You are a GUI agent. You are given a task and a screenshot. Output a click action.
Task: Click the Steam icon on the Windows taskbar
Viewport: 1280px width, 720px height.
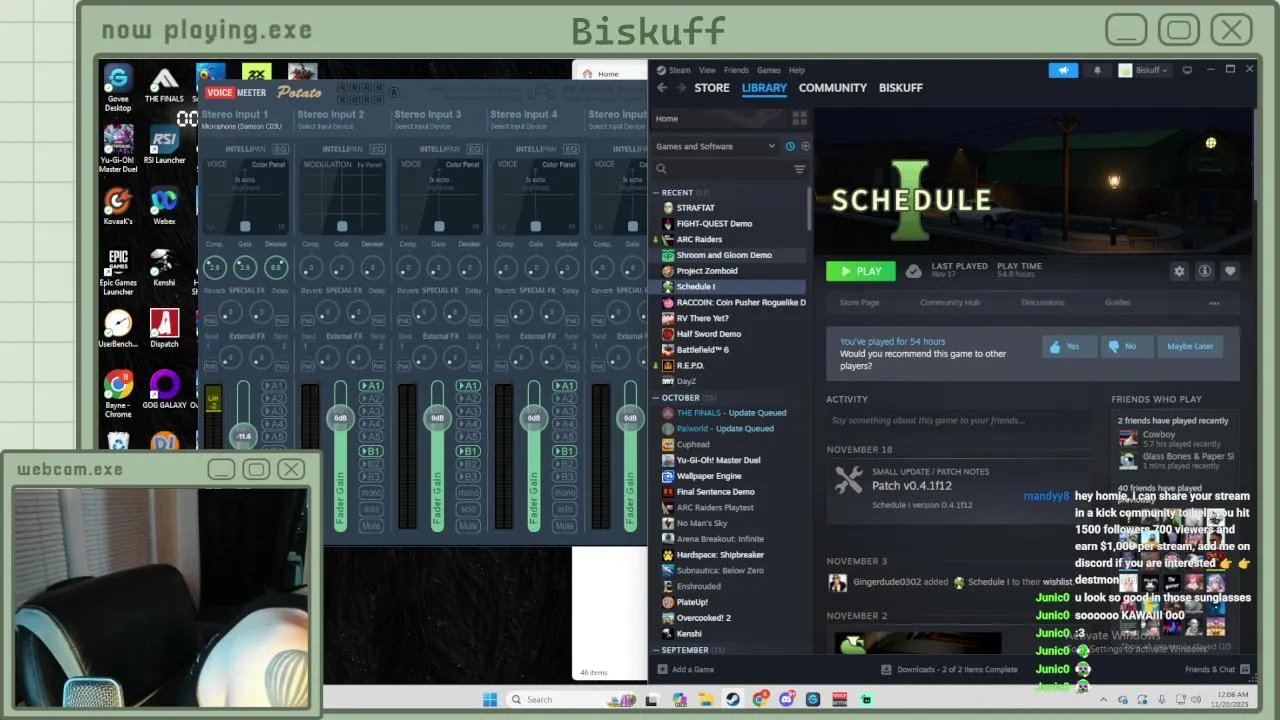tap(733, 699)
